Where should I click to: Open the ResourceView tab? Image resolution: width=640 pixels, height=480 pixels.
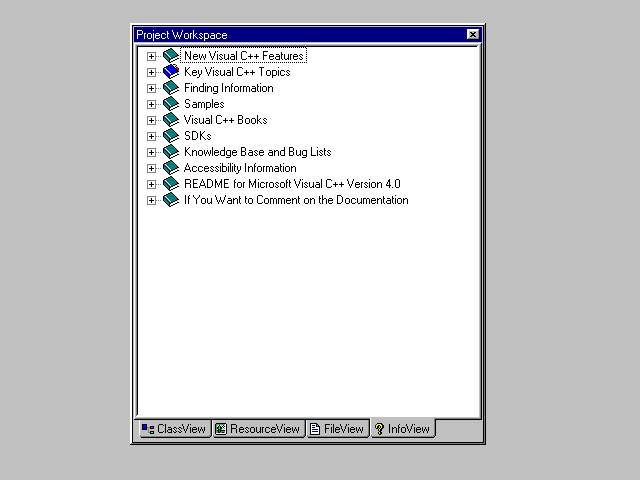click(257, 429)
